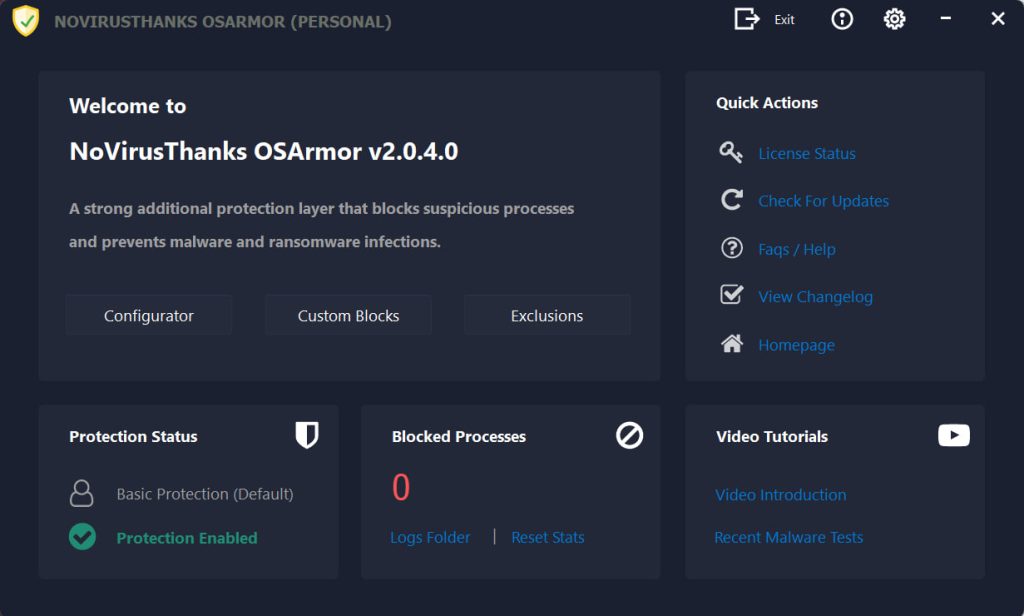Image resolution: width=1024 pixels, height=616 pixels.
Task: Open Recent Malware Tests link
Action: (788, 538)
